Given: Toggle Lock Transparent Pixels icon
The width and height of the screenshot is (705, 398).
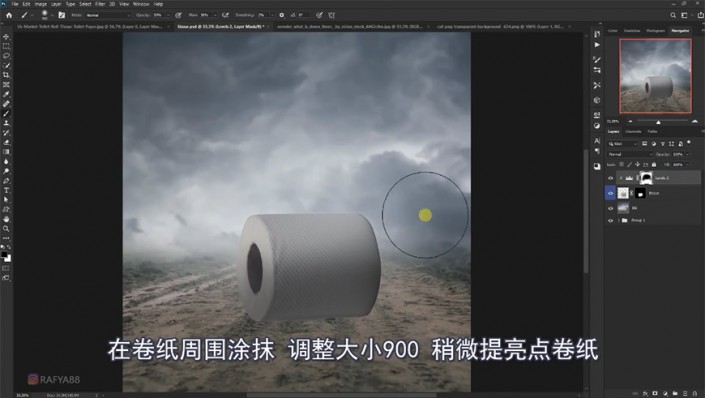Looking at the screenshot, I should coord(622,165).
